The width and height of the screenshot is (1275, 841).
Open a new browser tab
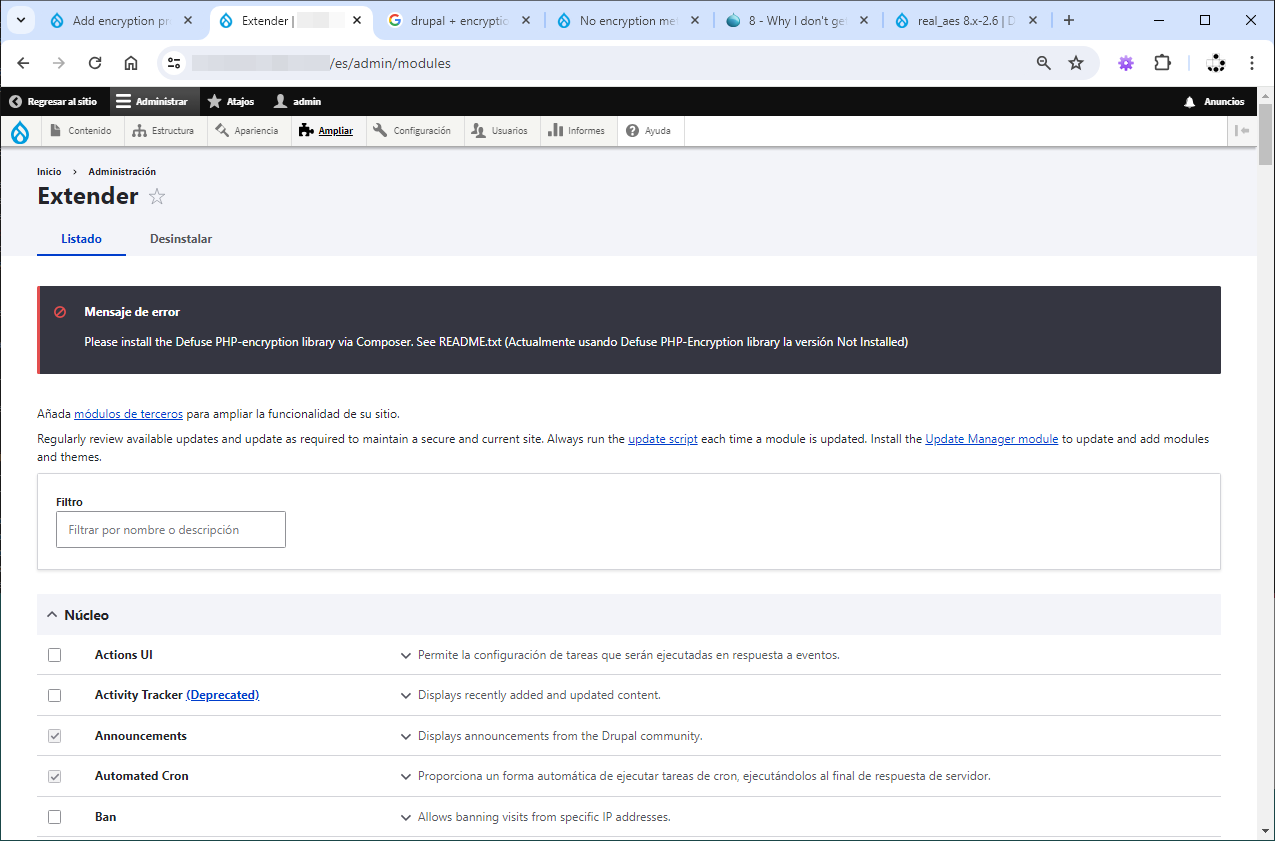[1069, 20]
